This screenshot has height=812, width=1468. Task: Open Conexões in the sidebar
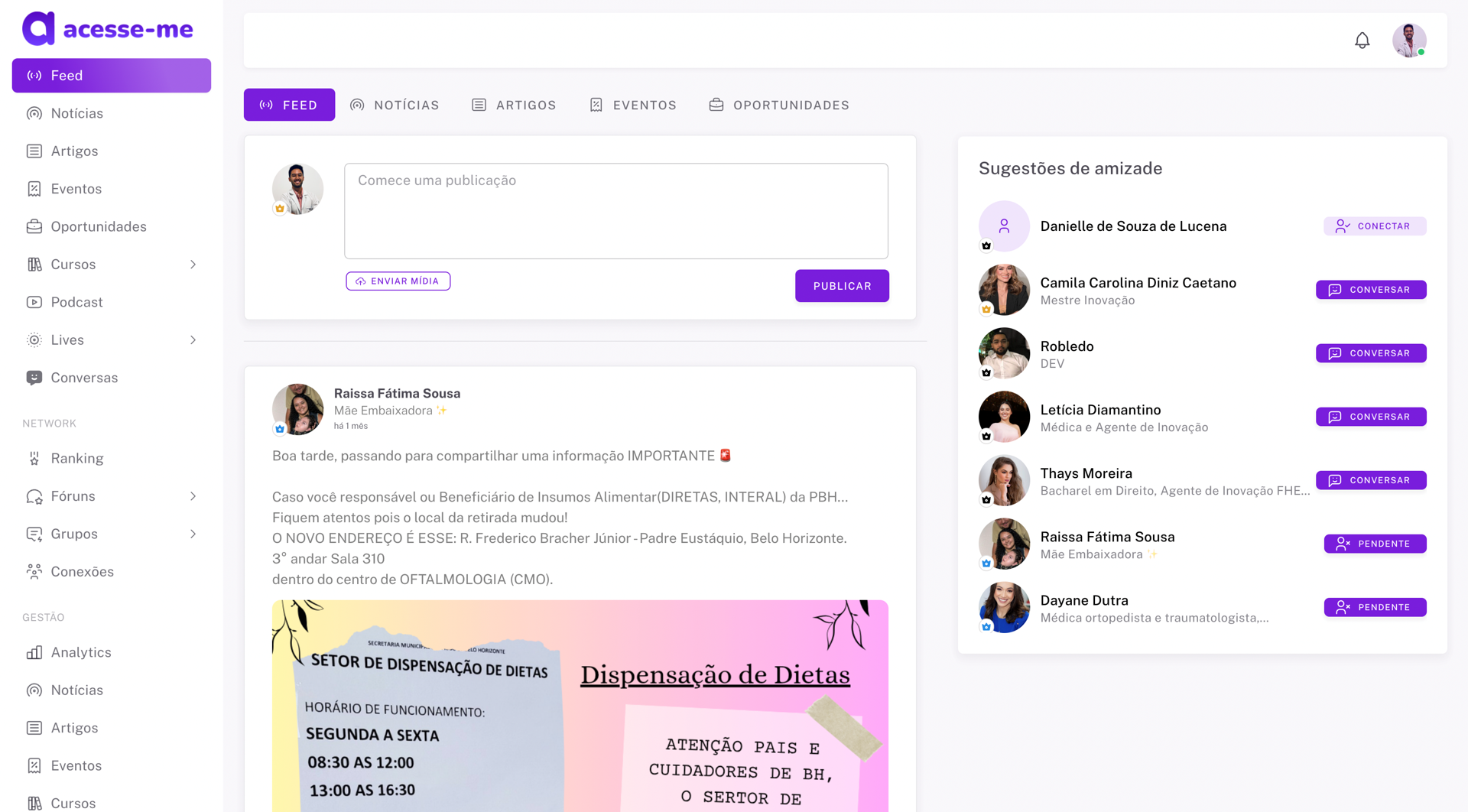coord(82,571)
